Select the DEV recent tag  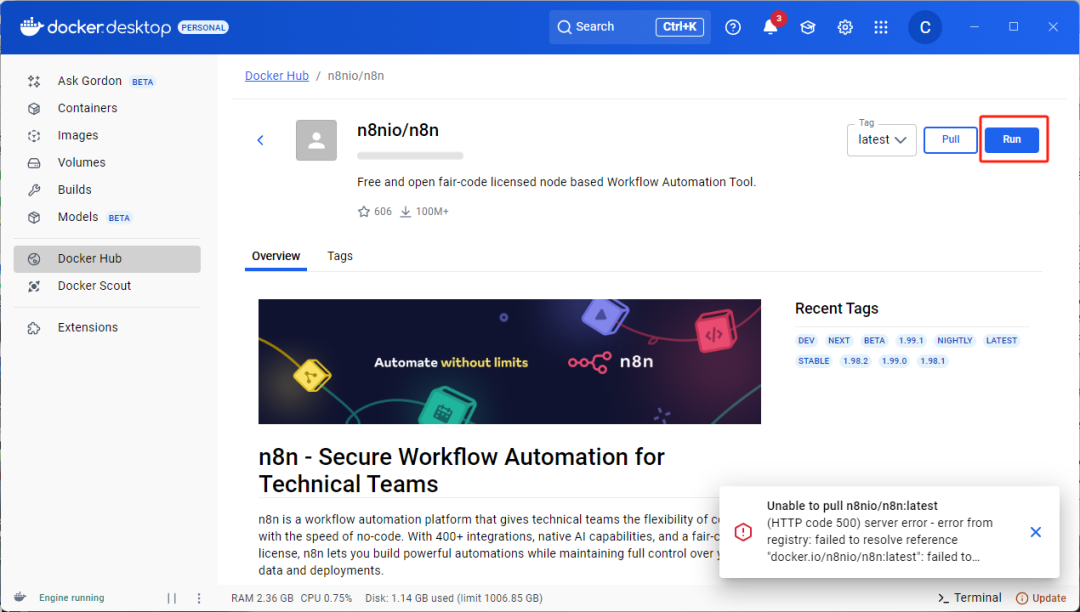(807, 341)
